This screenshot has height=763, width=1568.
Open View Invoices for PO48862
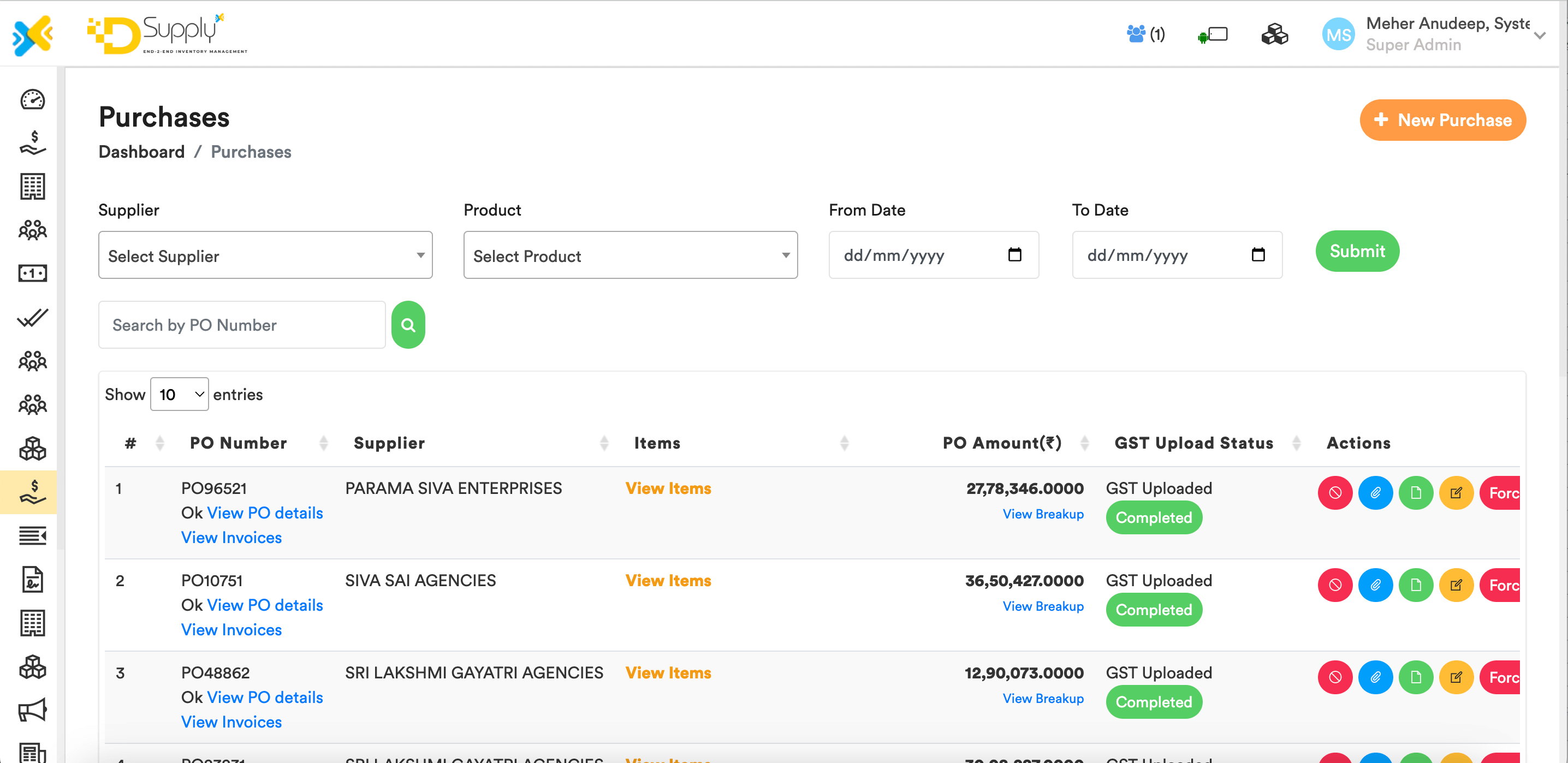tap(231, 722)
